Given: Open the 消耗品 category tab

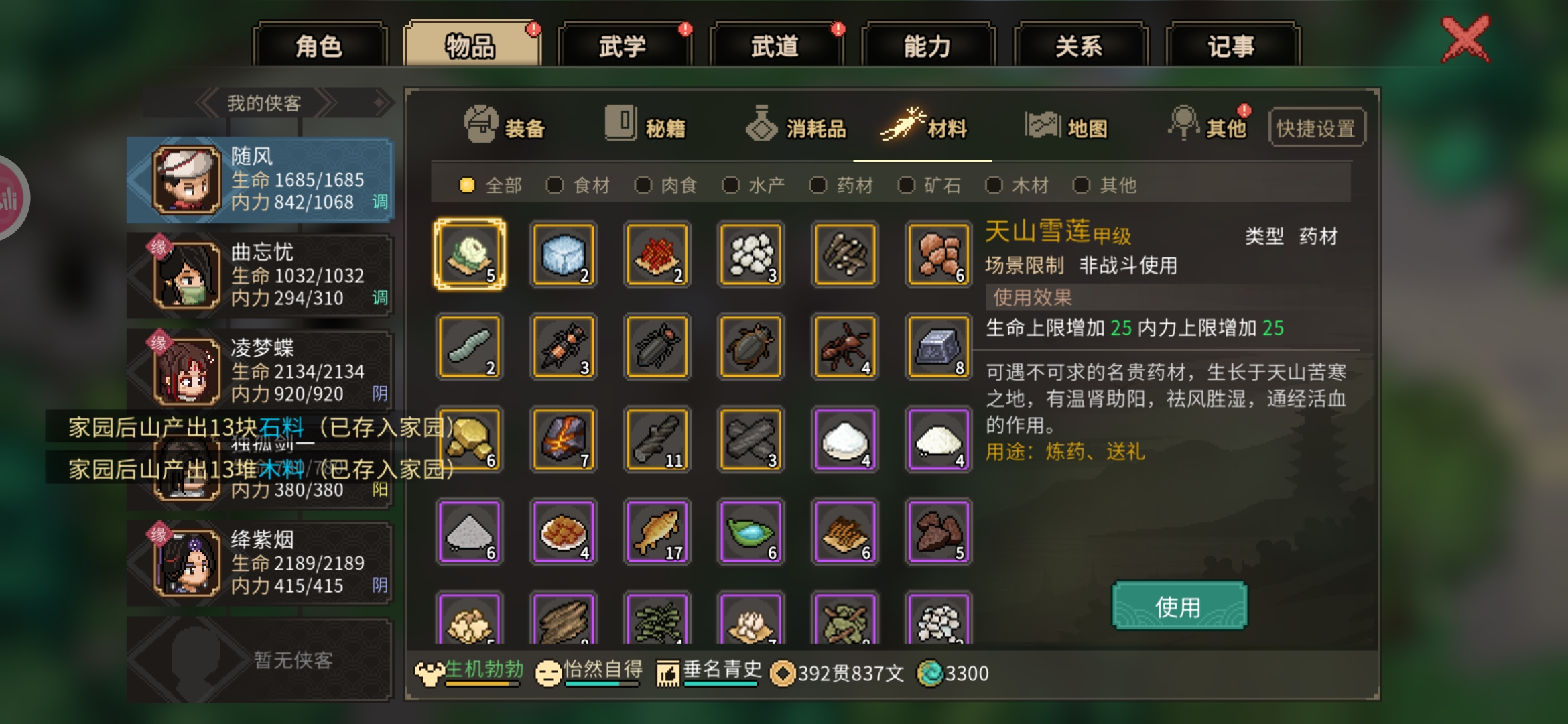Looking at the screenshot, I should coord(797,126).
